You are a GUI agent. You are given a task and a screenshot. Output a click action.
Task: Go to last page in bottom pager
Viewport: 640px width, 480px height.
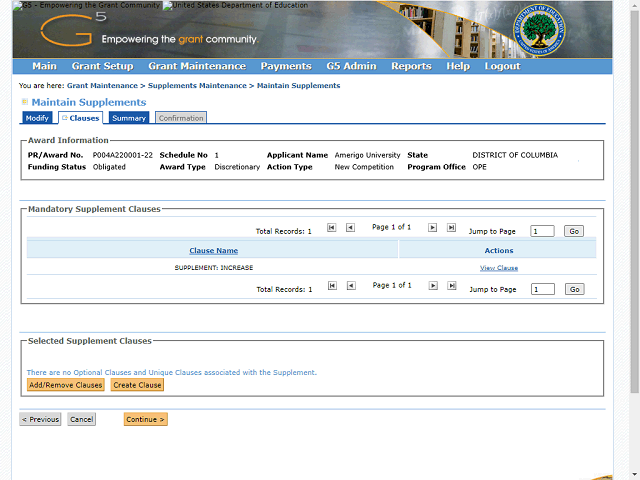(452, 286)
